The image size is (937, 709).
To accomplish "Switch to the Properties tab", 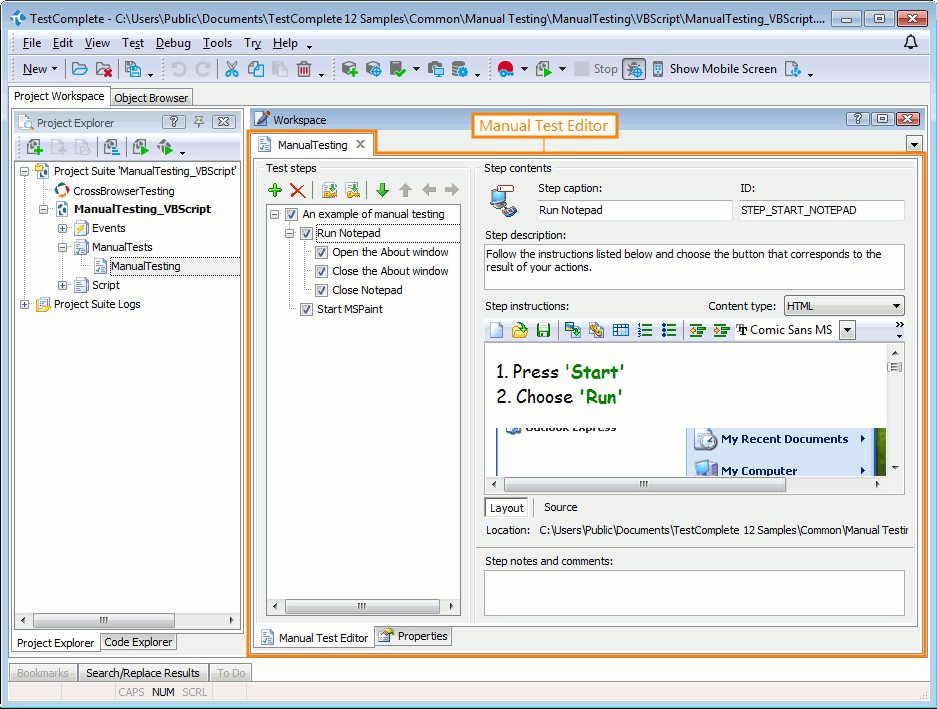I will [x=413, y=636].
